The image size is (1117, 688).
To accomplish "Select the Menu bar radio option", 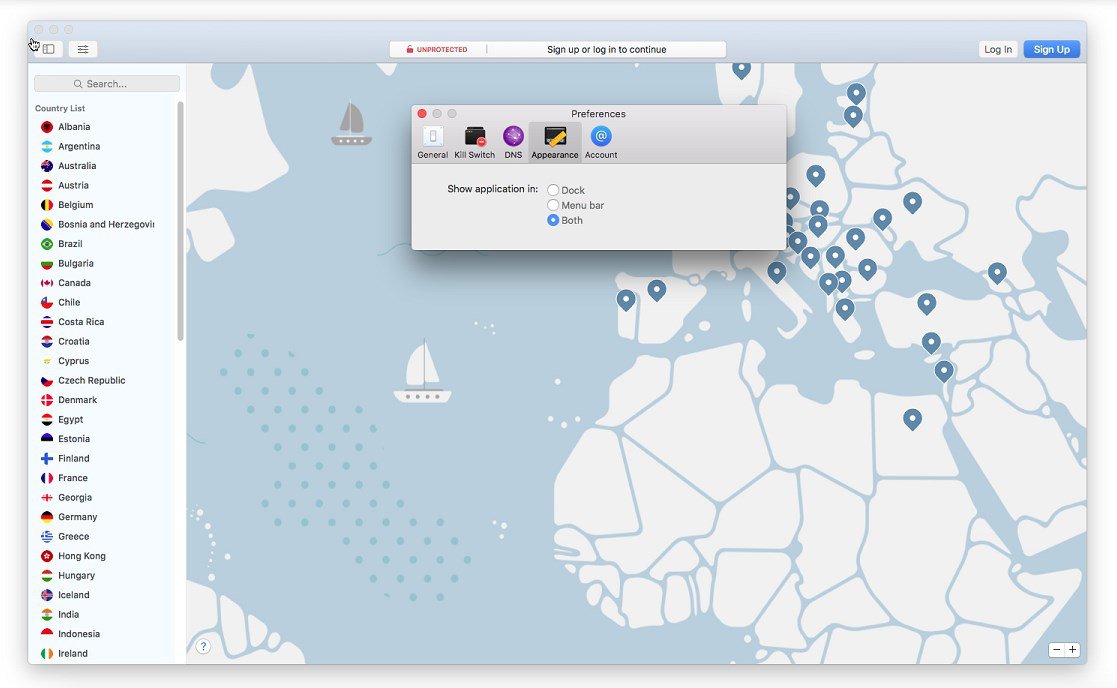I will 553,205.
